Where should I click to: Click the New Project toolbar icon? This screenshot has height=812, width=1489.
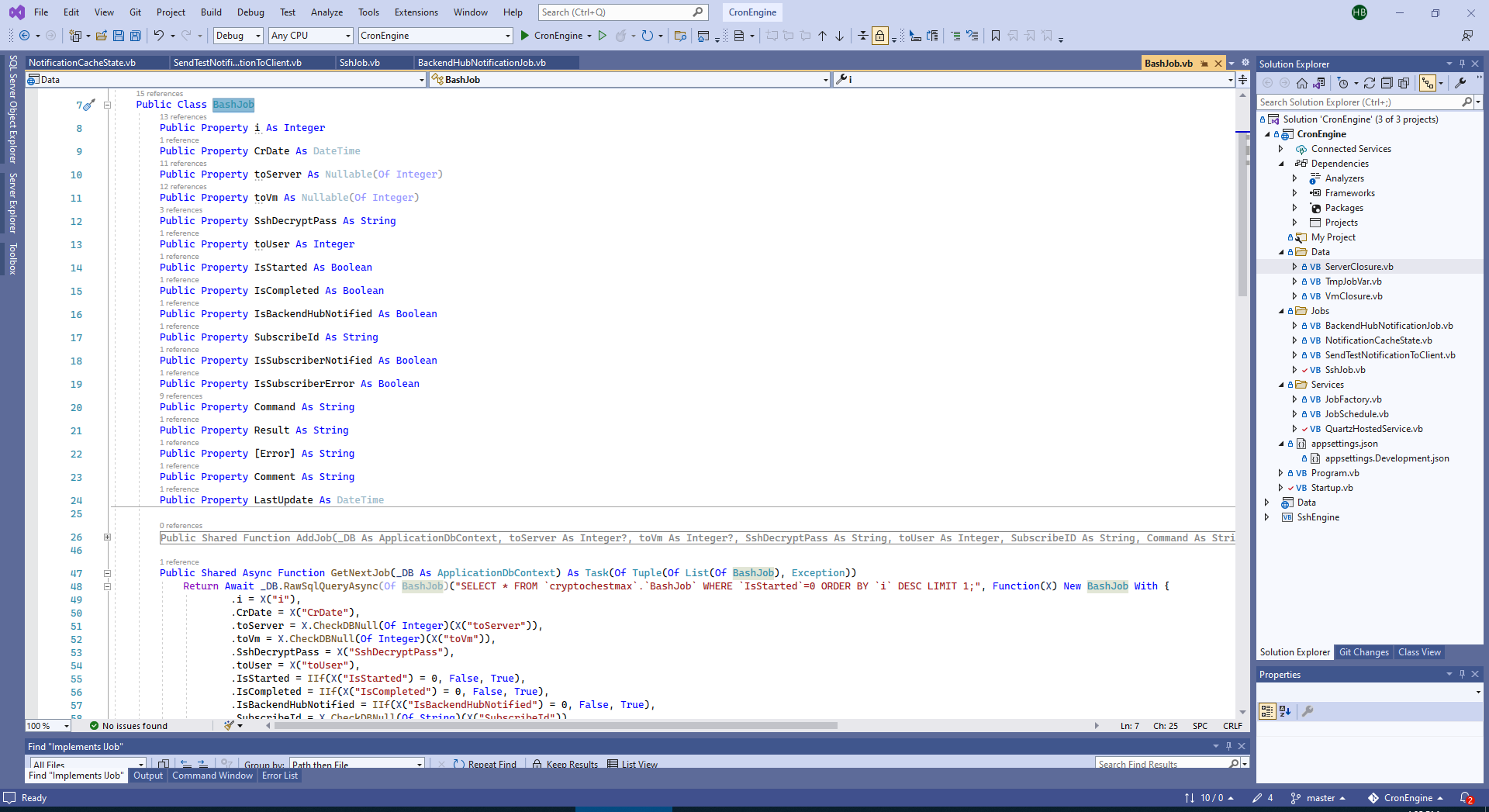click(75, 36)
